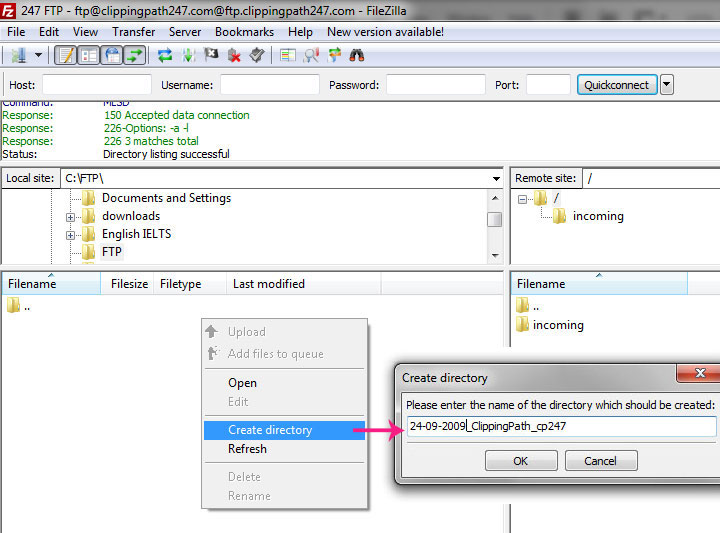The image size is (720, 533).
Task: Click the Remote site path field
Action: [x=651, y=178]
